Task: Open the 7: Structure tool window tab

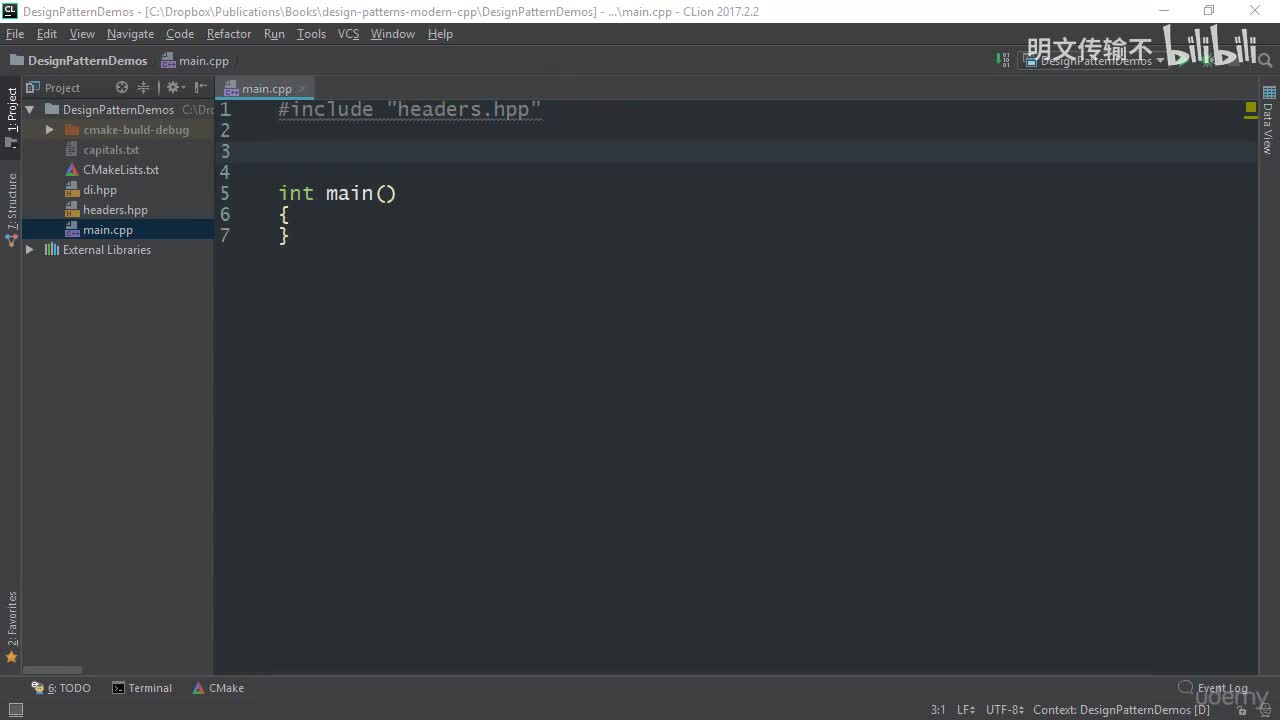Action: coord(11,208)
